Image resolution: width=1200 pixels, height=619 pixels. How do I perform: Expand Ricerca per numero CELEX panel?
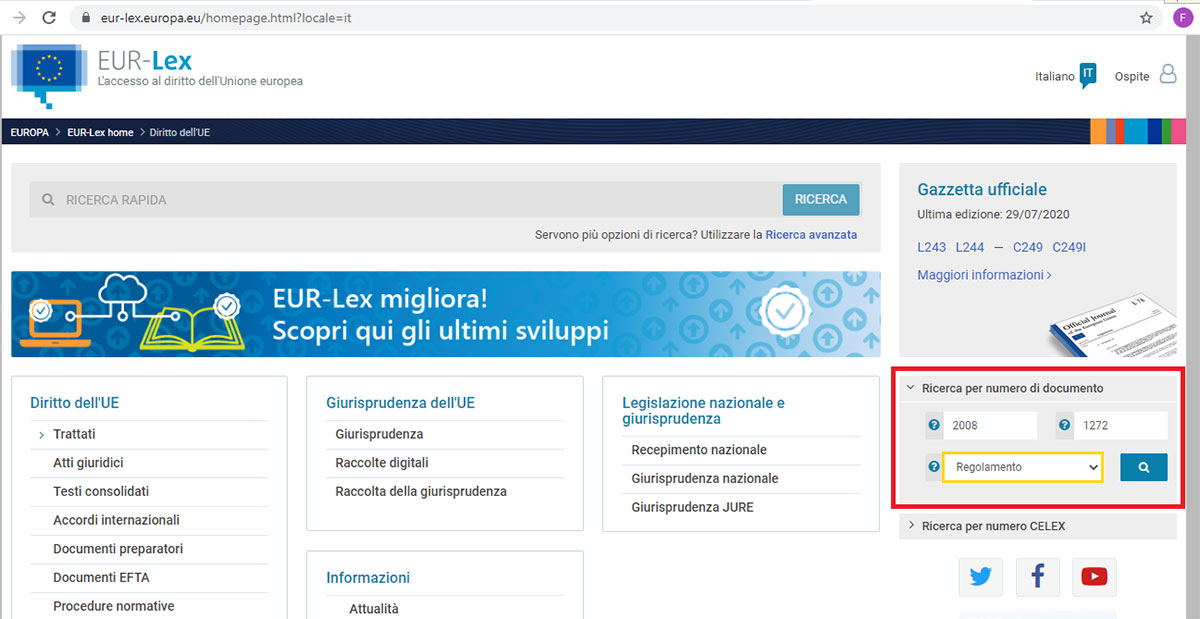(x=1038, y=526)
